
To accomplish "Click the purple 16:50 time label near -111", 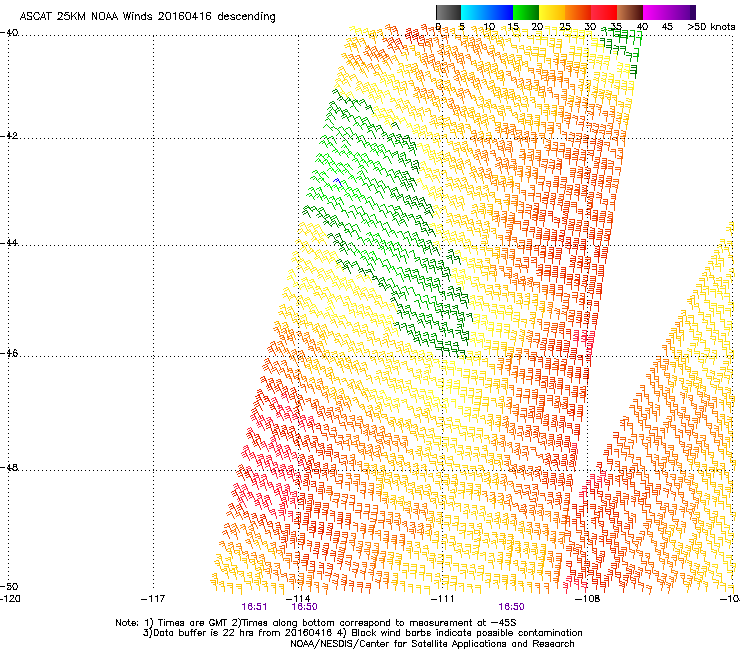I will pos(512,607).
